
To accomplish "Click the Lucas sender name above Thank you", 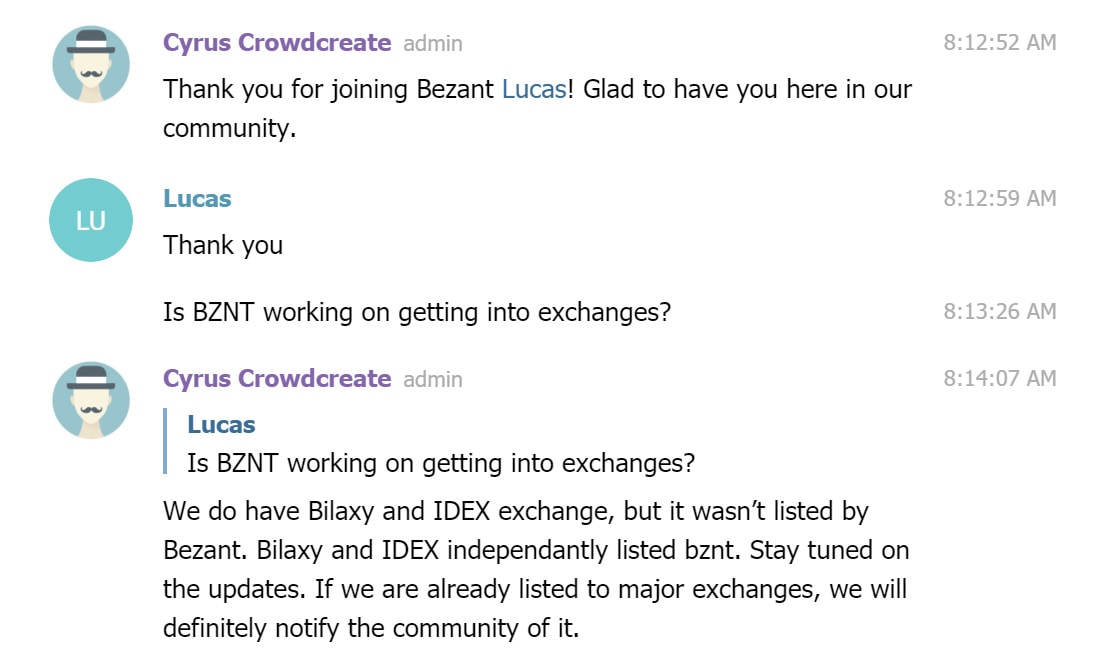I will [x=197, y=199].
